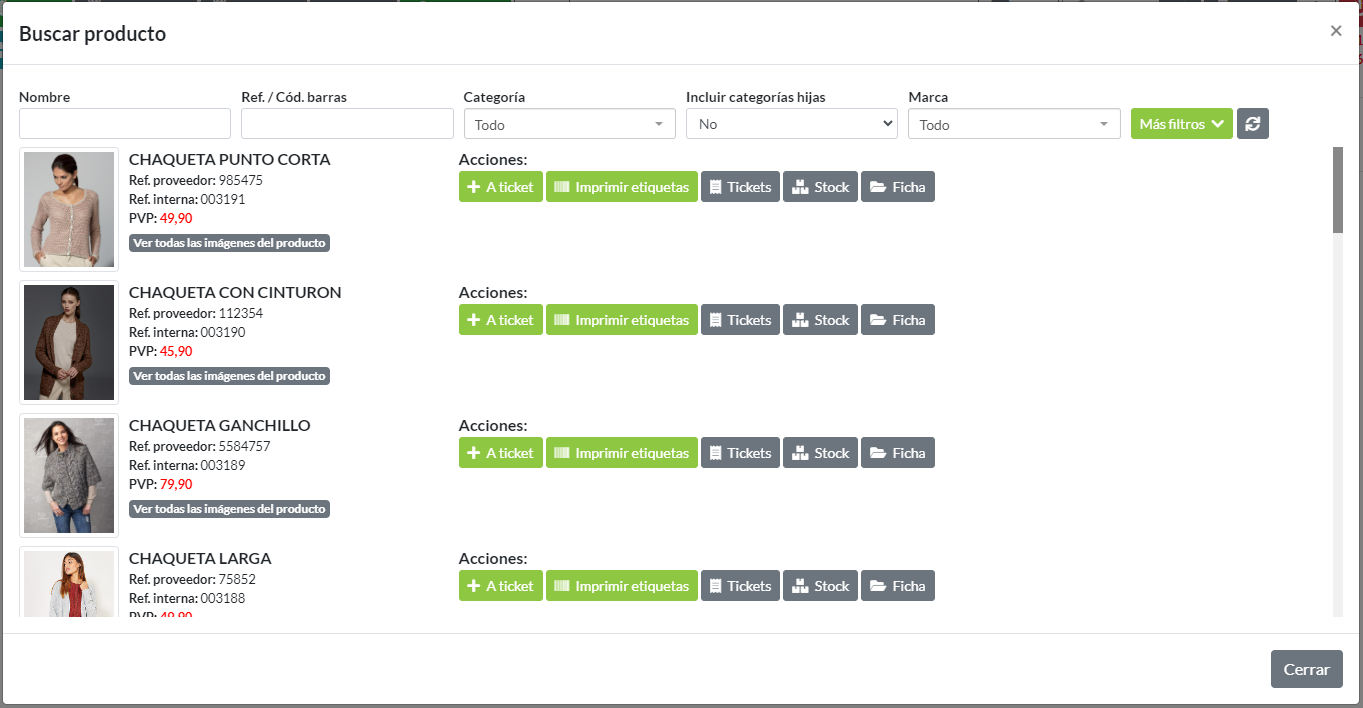
Task: Open Ficha for CHAQUETA LARGA
Action: coord(897,586)
